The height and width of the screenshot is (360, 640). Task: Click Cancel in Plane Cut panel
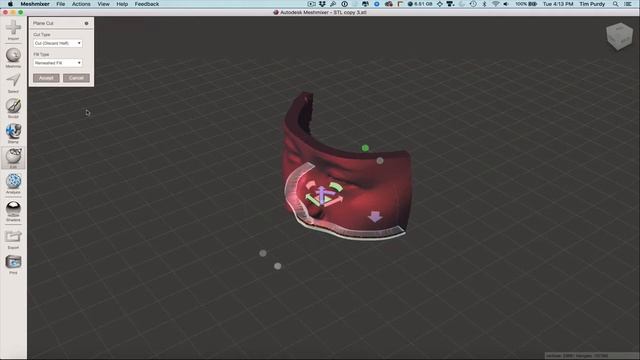[76, 78]
